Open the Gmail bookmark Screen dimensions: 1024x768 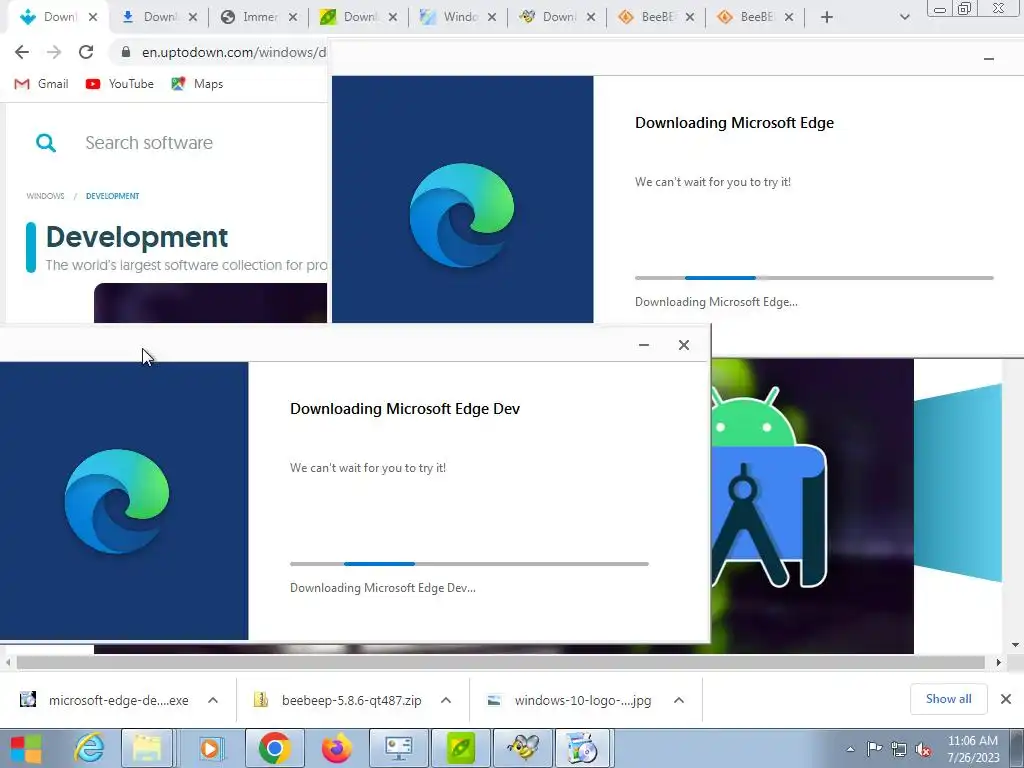tap(41, 84)
